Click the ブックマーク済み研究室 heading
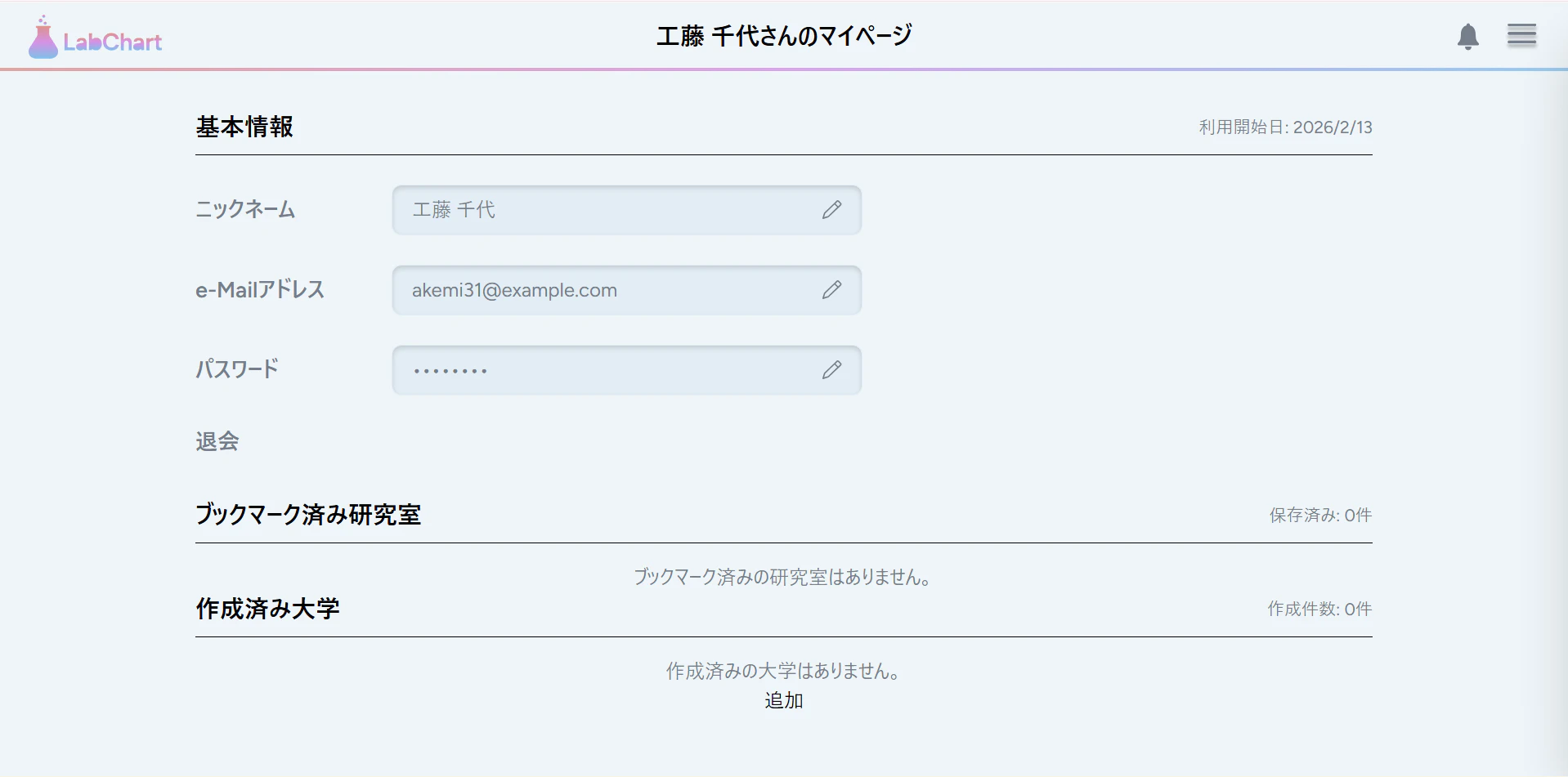The image size is (1568, 777). (x=308, y=515)
